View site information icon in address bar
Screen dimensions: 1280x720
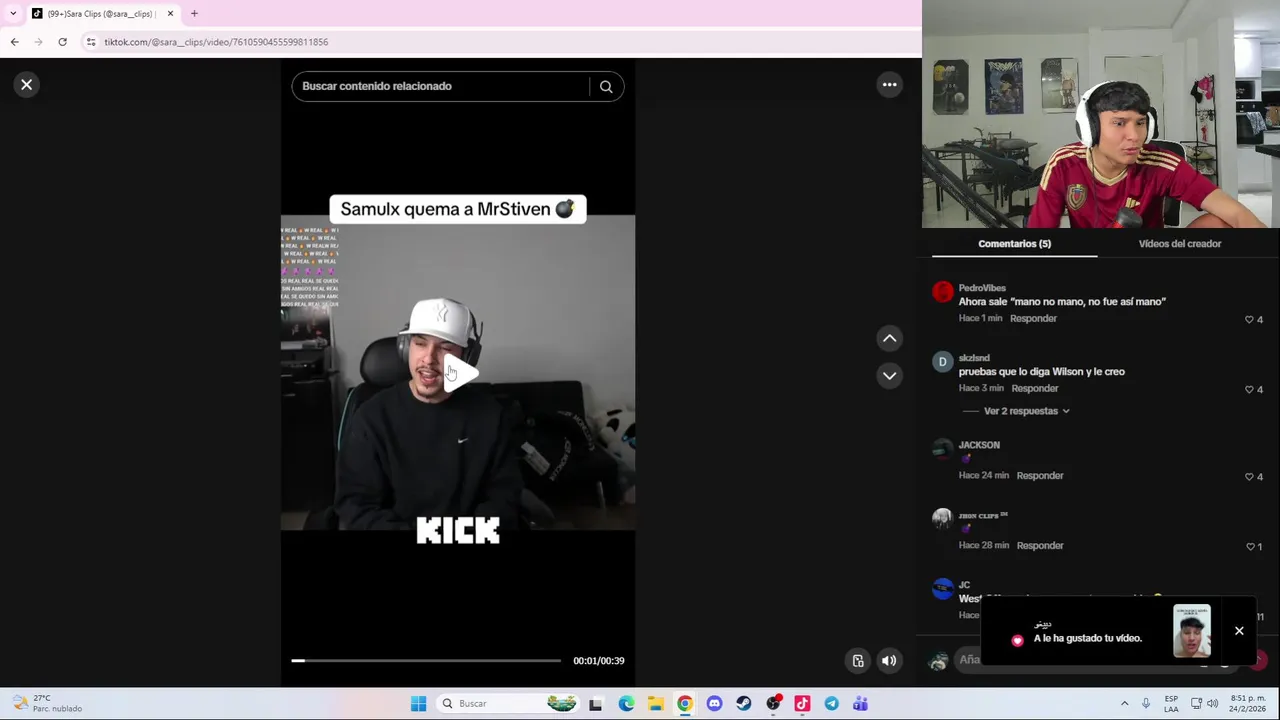point(90,42)
